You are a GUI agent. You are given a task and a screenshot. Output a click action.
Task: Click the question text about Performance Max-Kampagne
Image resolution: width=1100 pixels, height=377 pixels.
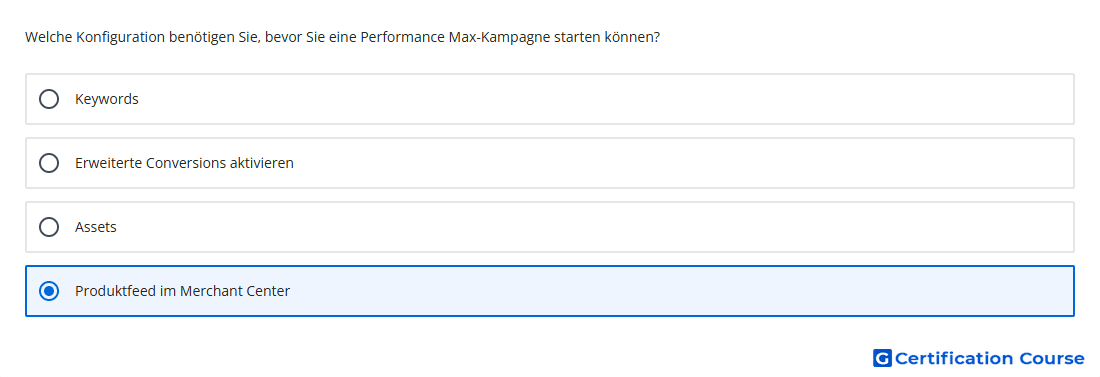(342, 37)
